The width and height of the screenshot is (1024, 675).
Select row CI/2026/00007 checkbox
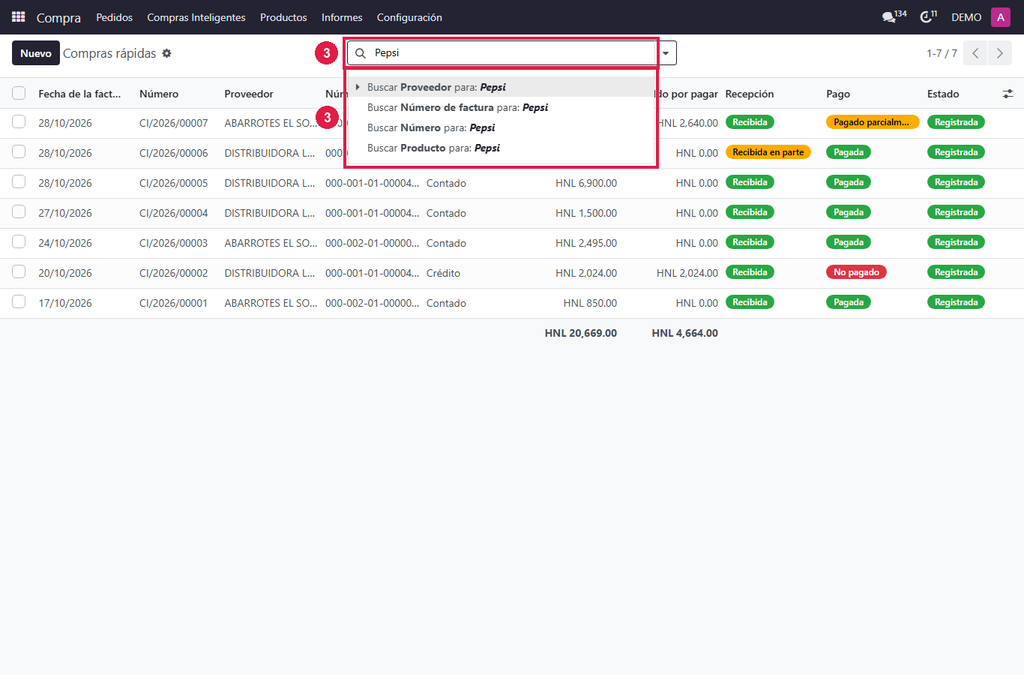point(19,122)
